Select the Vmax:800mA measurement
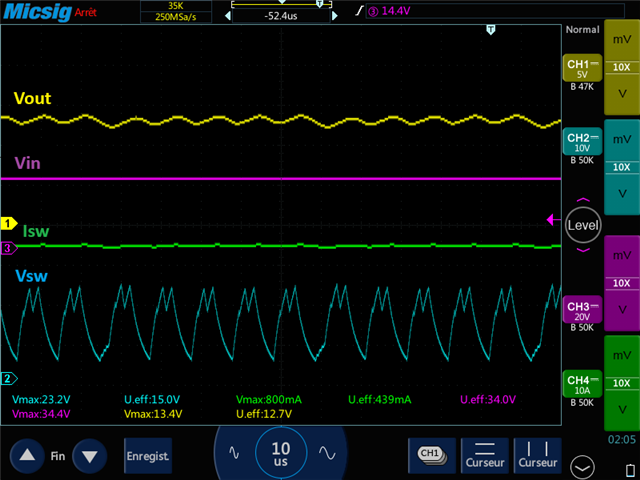Viewport: 640px width, 480px height. pos(269,400)
